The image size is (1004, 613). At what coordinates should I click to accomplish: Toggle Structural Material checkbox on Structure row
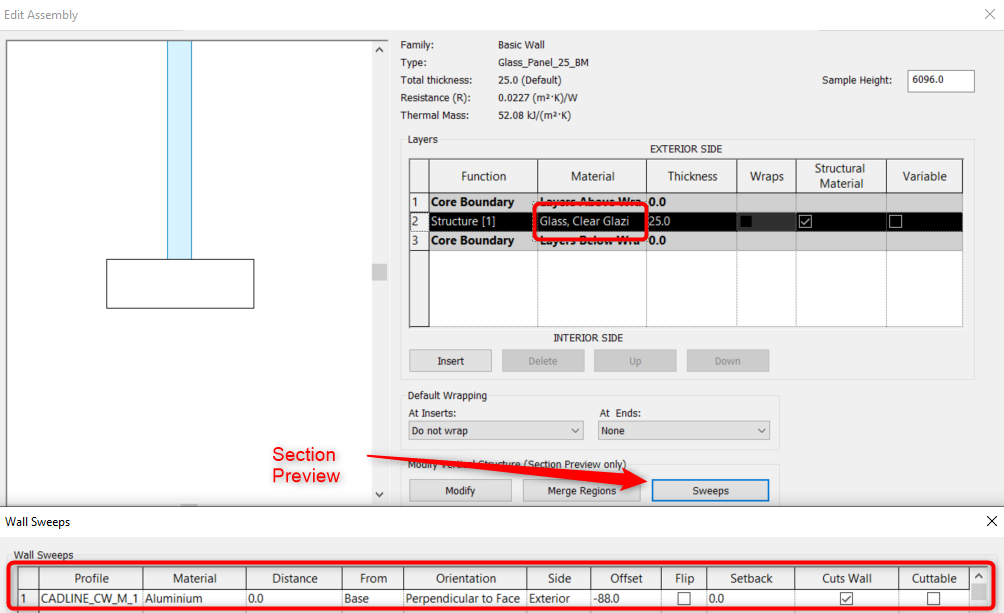(x=805, y=221)
